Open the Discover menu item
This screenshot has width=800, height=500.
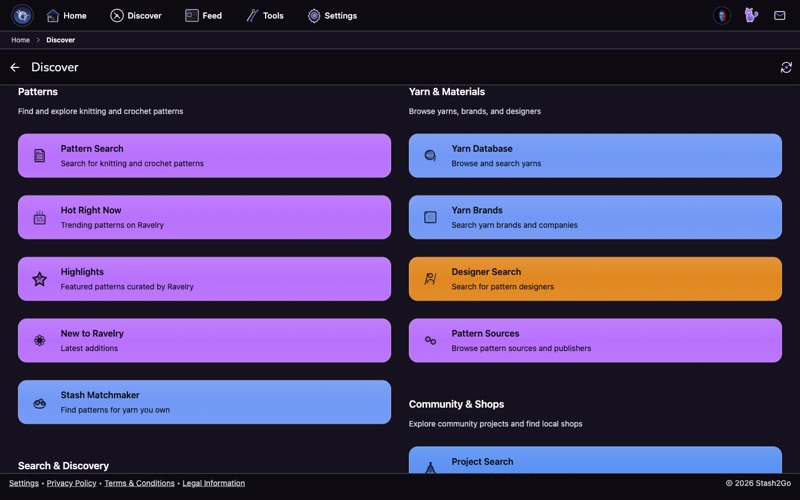point(136,16)
